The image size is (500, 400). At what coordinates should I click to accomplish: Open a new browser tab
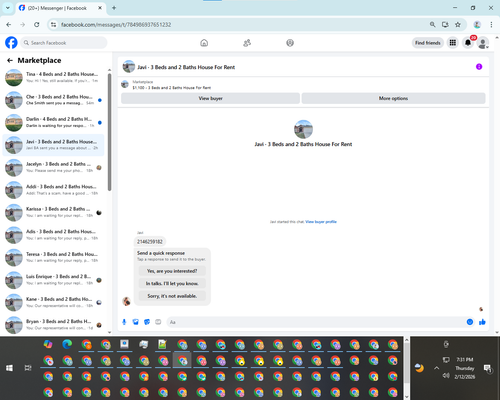tap(114, 8)
